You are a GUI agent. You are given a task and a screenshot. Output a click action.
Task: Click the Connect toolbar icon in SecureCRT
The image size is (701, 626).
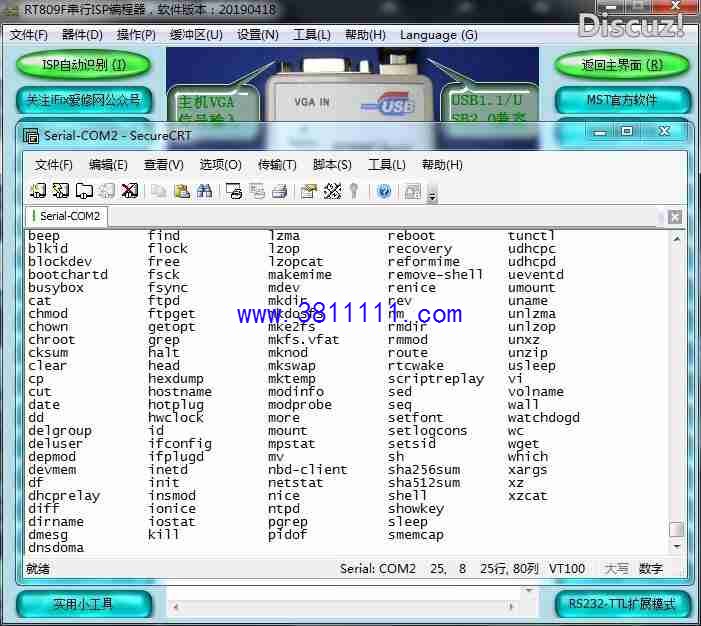[38, 191]
